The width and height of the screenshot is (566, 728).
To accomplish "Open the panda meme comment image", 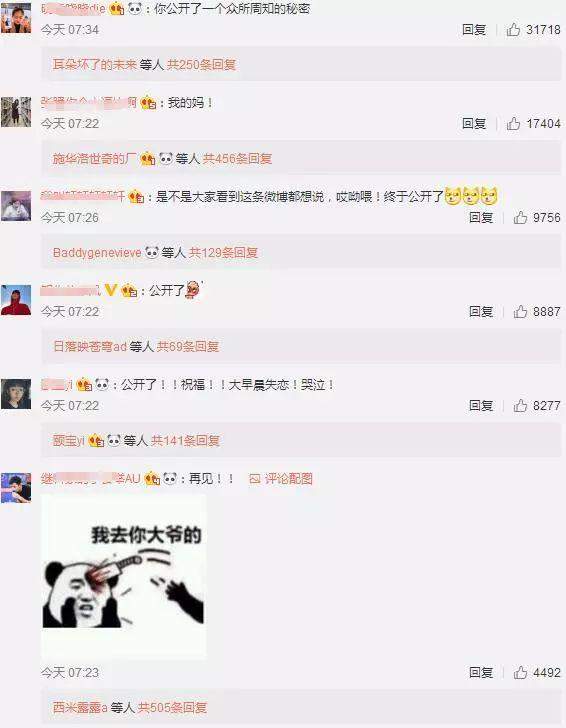I will click(x=124, y=575).
